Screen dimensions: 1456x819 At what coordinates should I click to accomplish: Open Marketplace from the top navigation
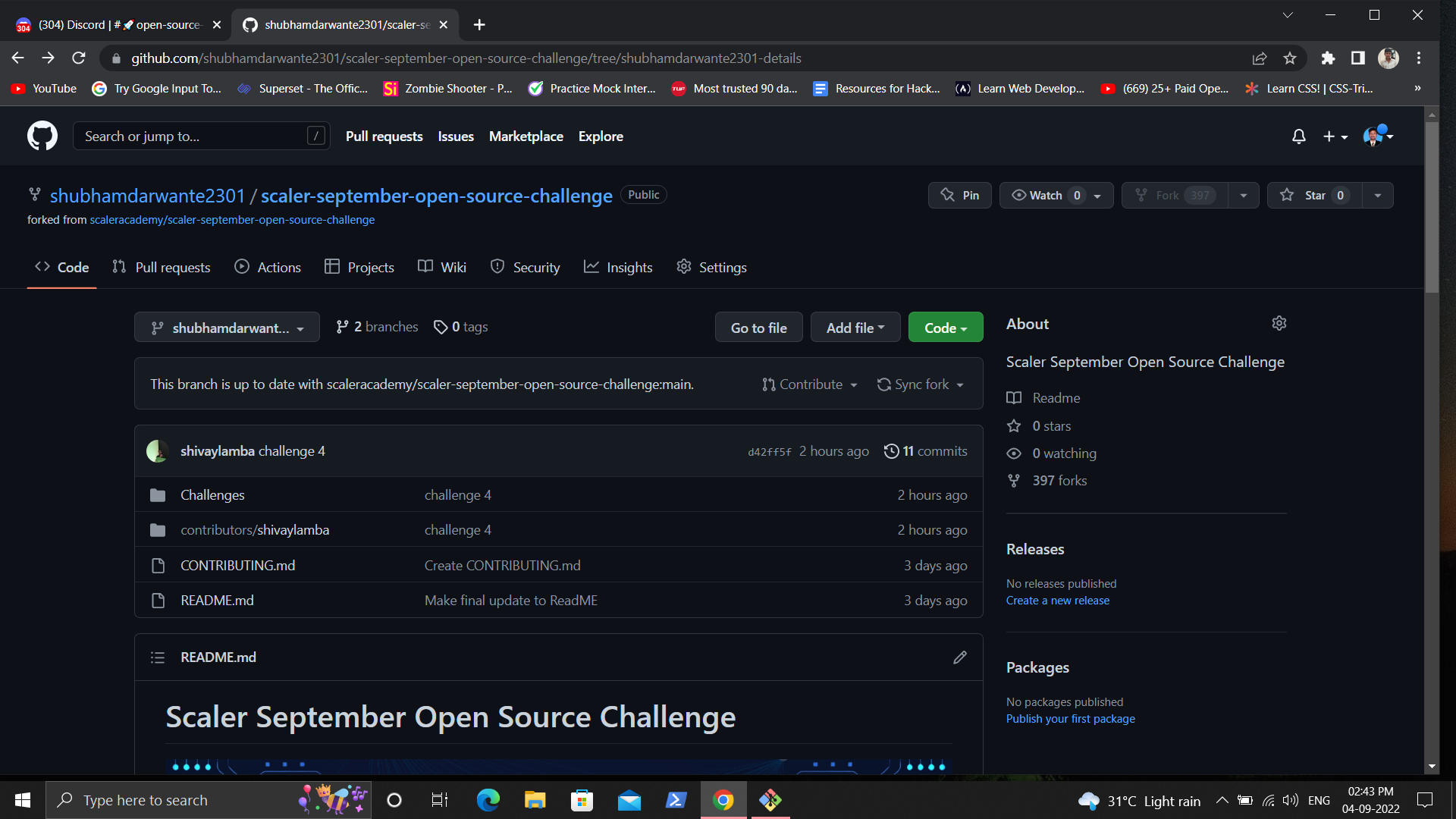coord(526,136)
